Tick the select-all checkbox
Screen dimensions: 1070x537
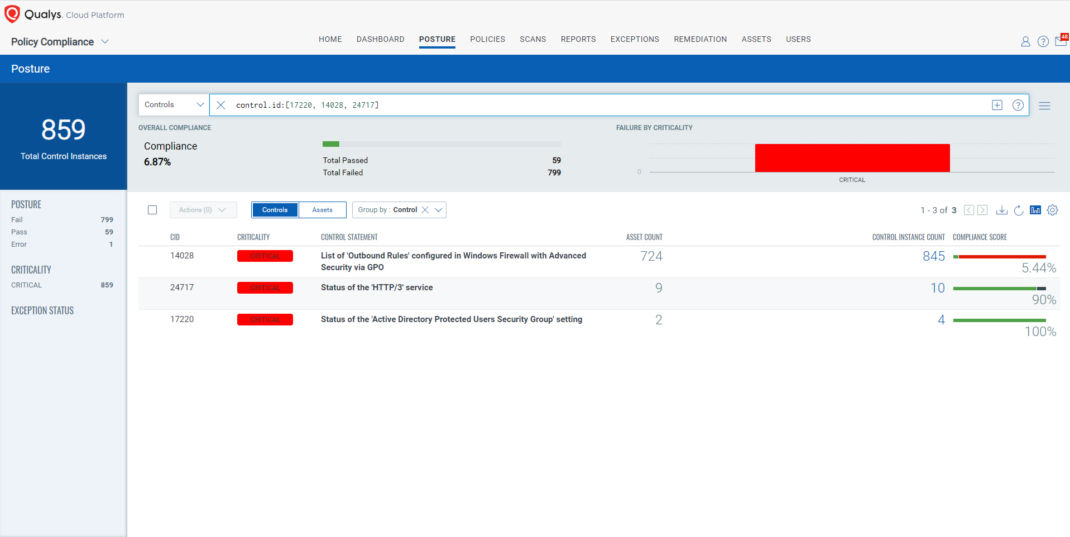pyautogui.click(x=152, y=210)
